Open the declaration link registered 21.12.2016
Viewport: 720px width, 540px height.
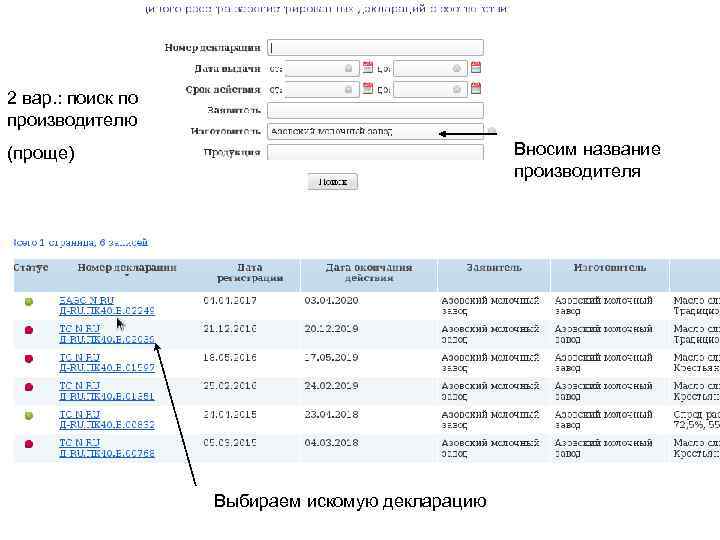[x=107, y=334]
